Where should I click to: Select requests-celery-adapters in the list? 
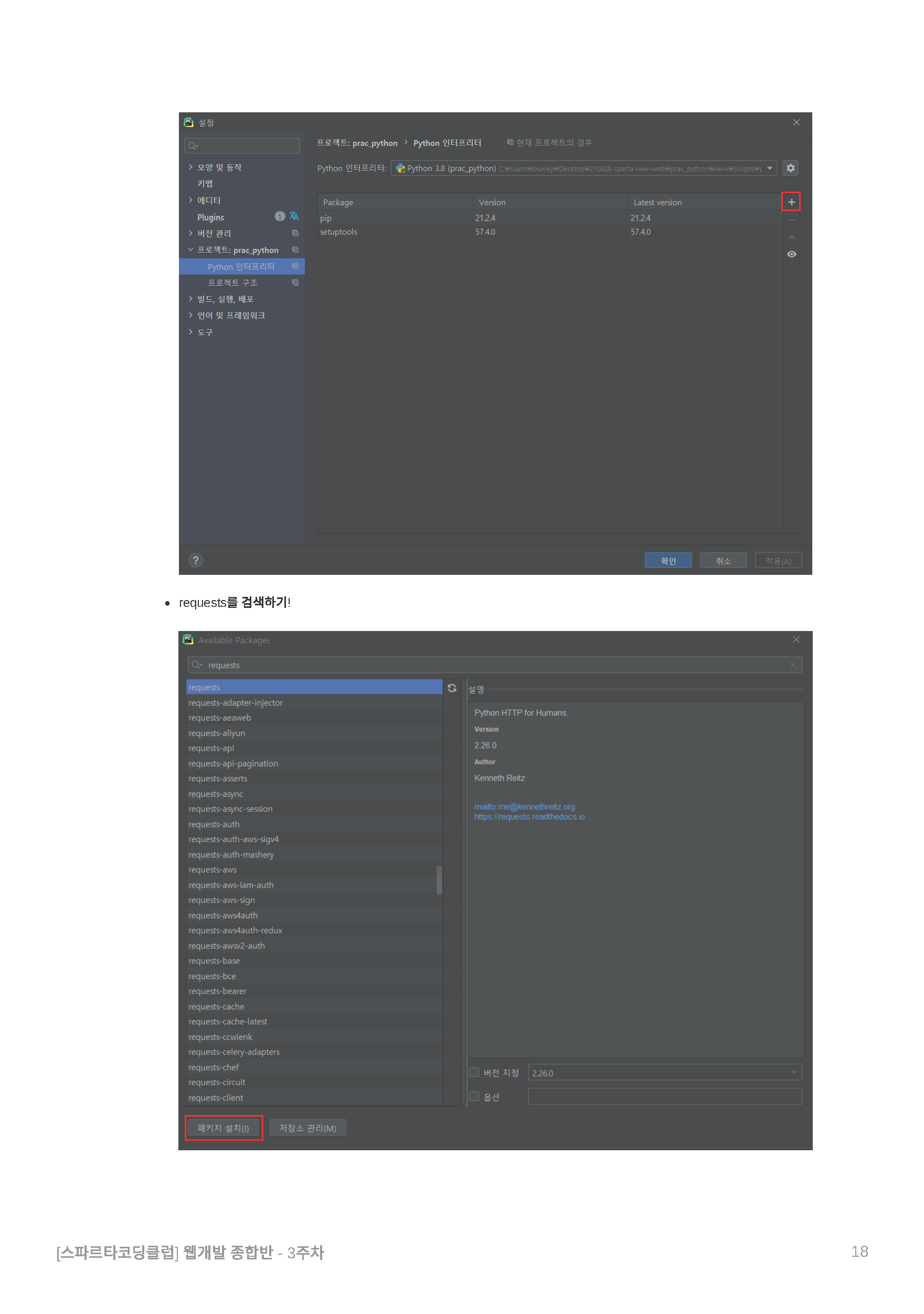tap(314, 1052)
